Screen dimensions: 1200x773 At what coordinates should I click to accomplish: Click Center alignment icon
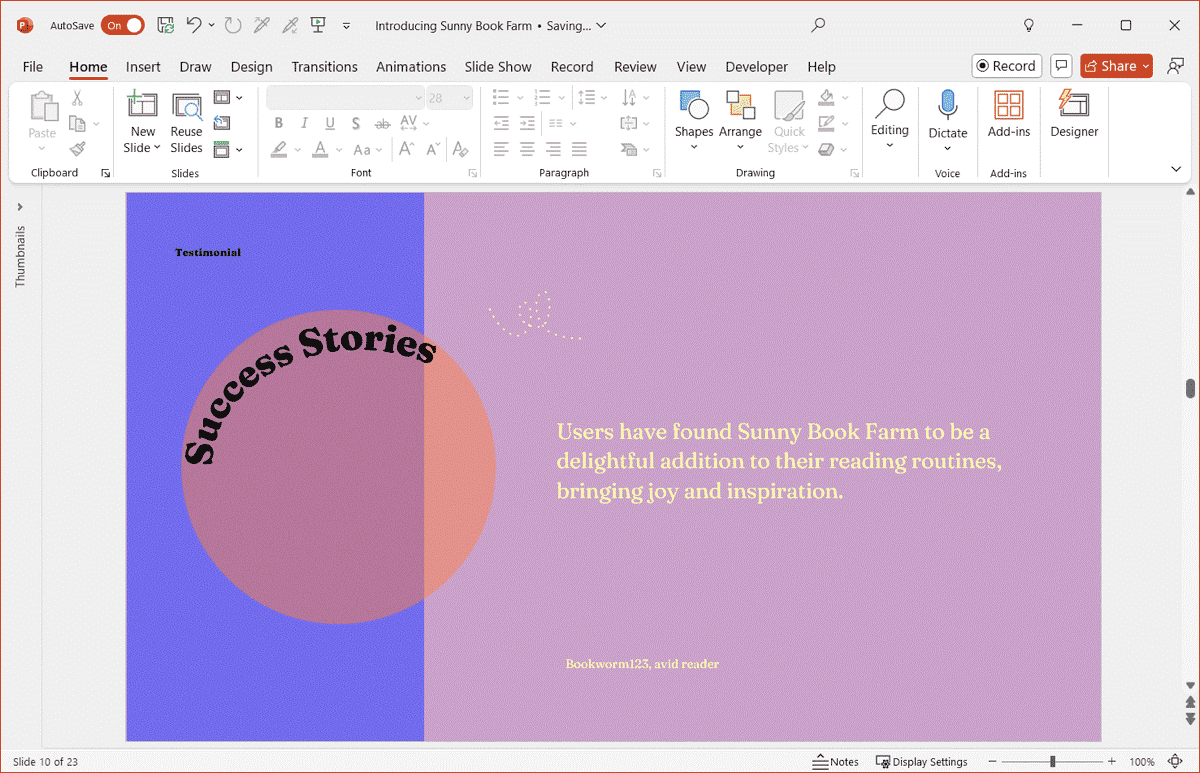[527, 149]
